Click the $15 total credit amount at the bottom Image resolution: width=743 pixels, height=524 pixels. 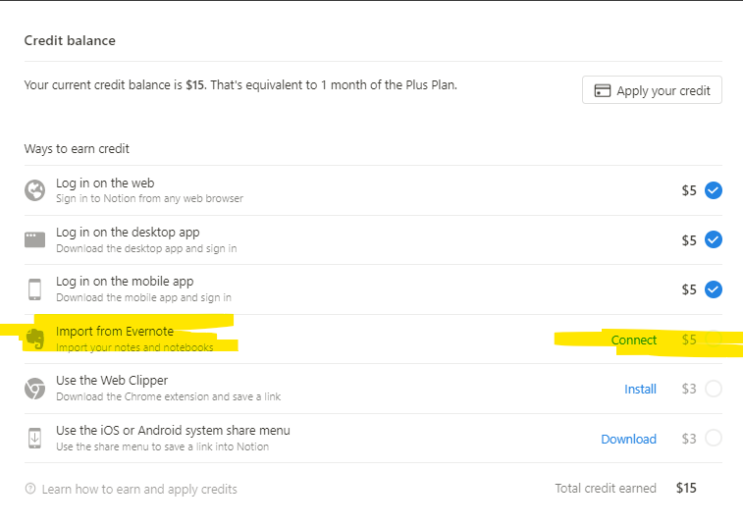(686, 488)
